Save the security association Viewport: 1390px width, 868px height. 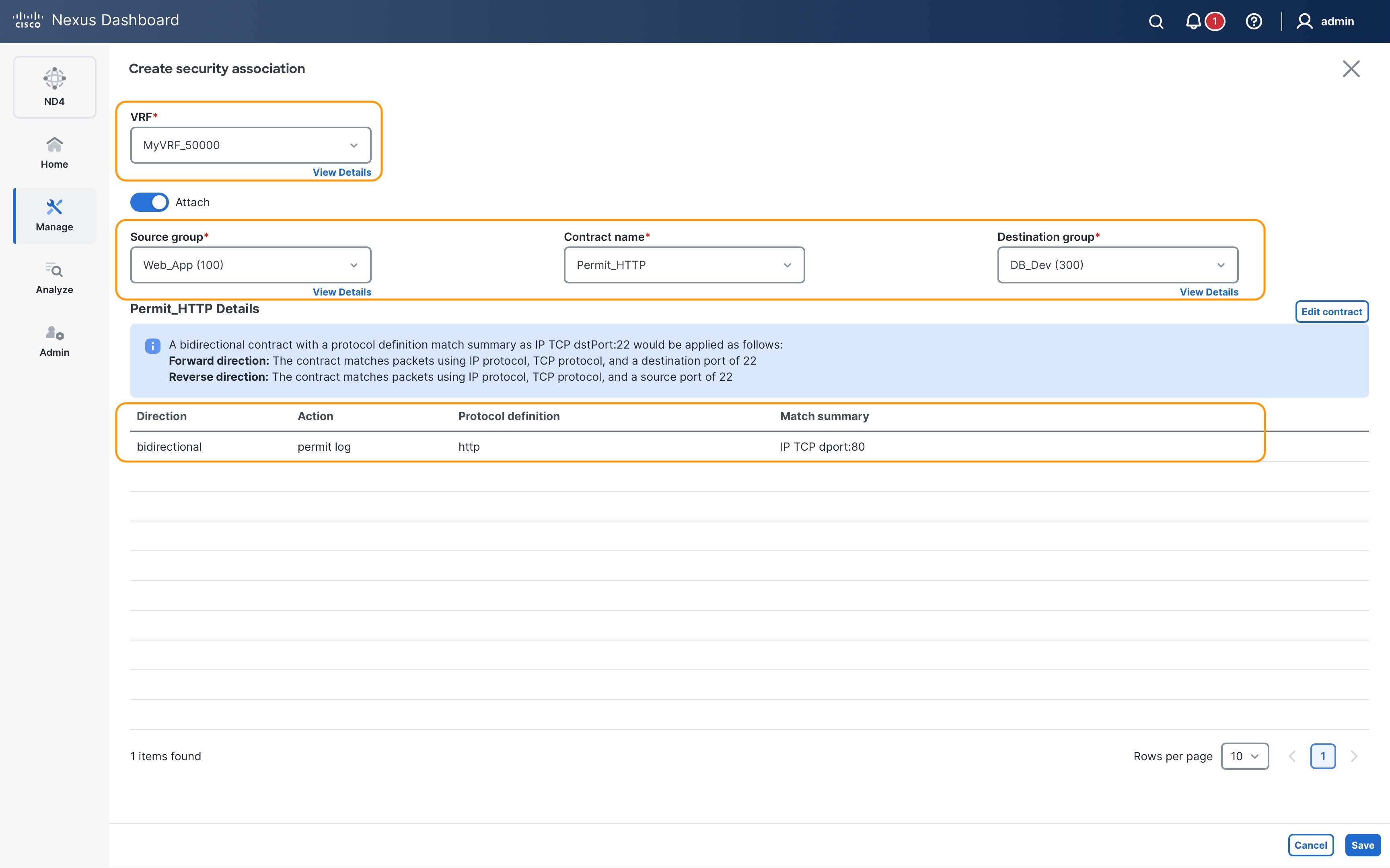pyautogui.click(x=1362, y=845)
